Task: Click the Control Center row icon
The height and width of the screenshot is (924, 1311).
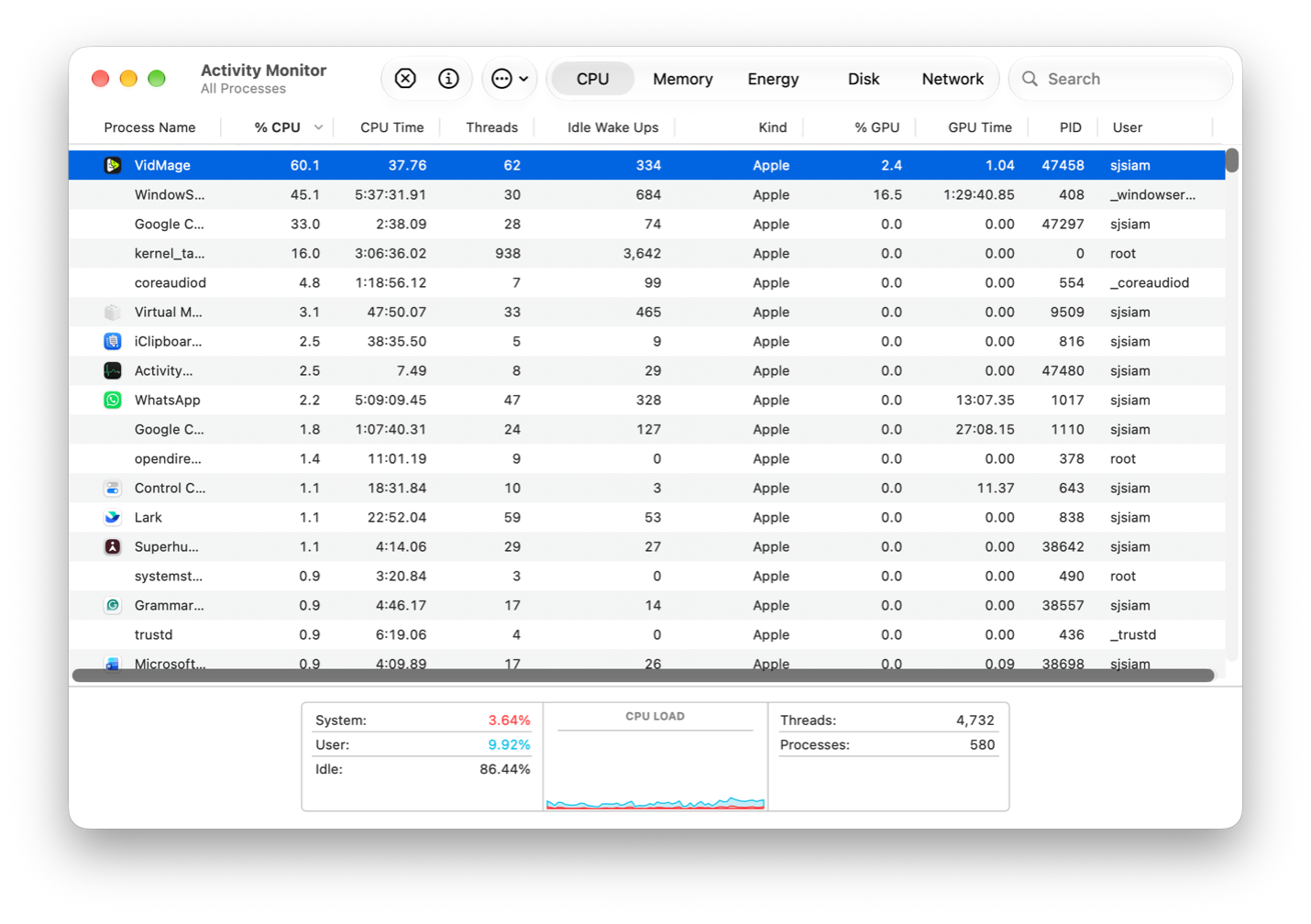Action: 113,488
